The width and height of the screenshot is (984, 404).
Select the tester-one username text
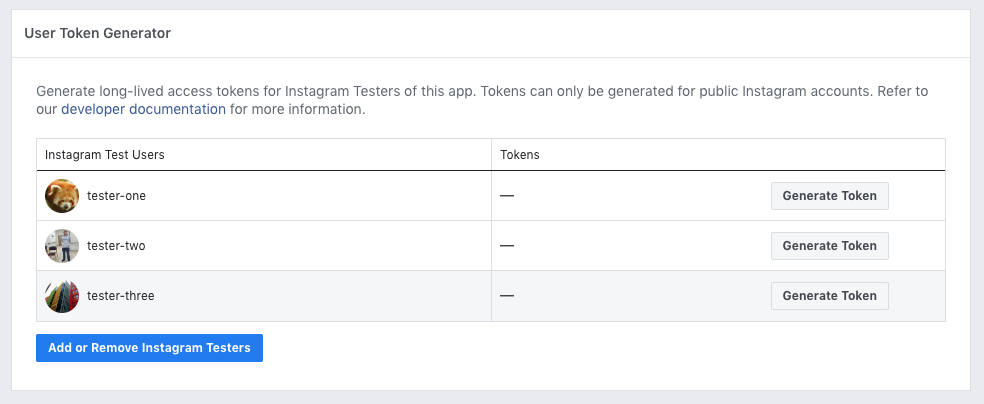click(x=116, y=196)
